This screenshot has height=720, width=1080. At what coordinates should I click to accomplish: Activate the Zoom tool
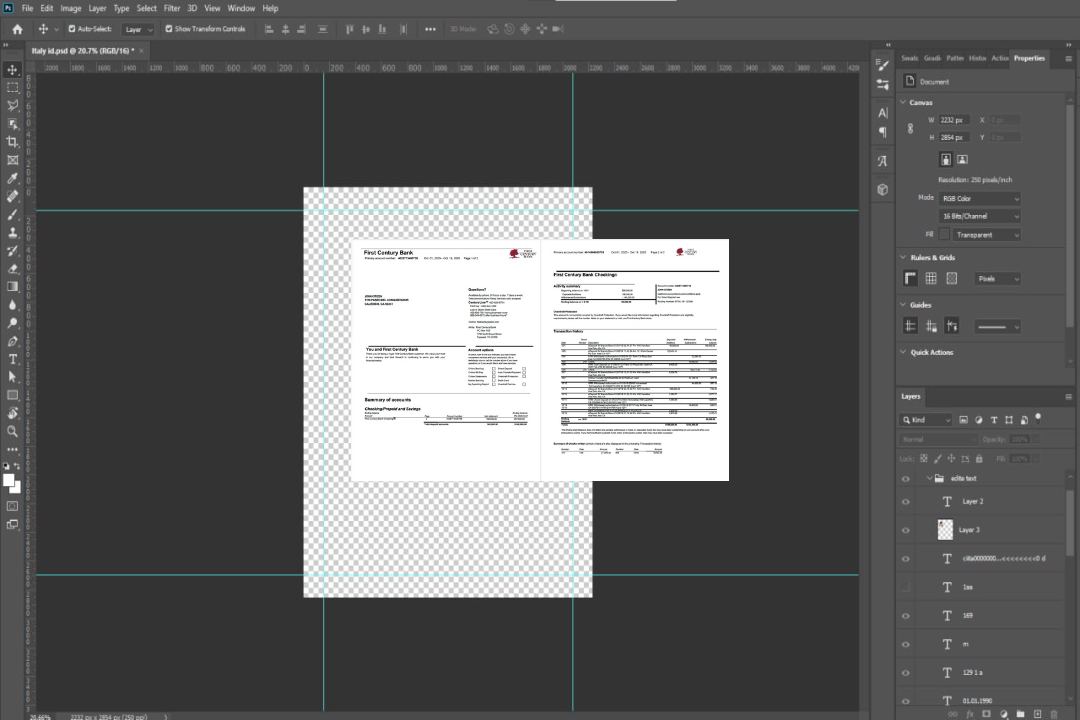tap(13, 431)
